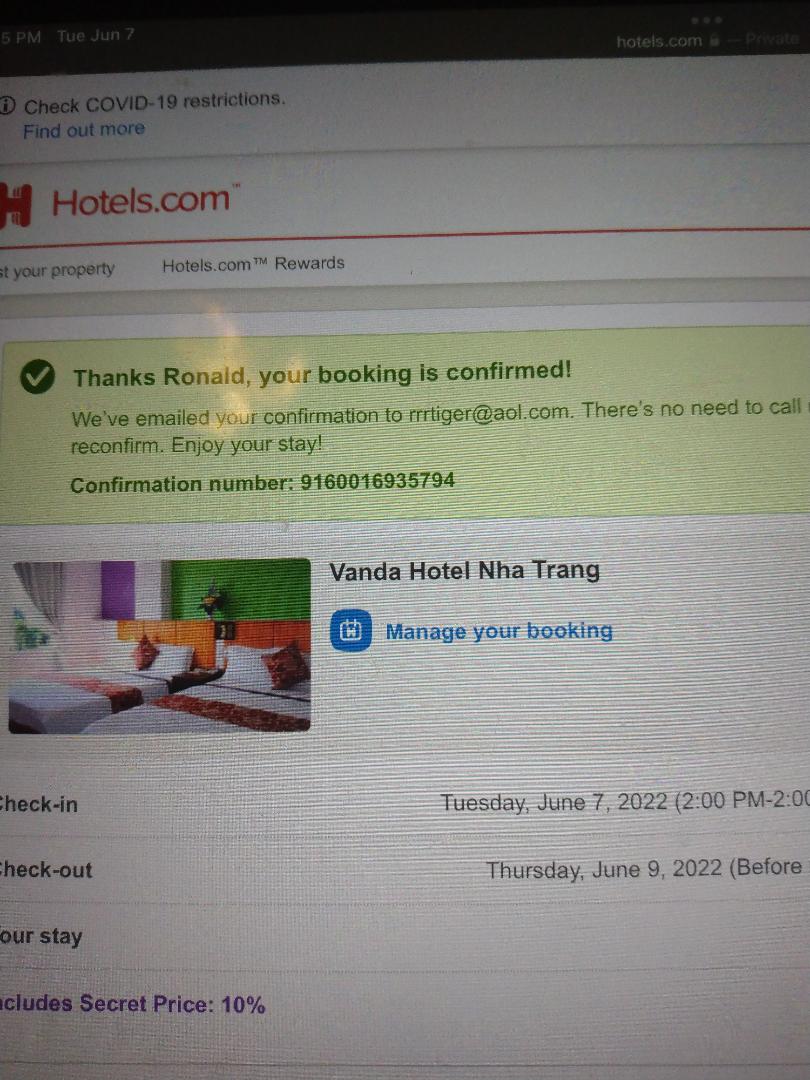Click the Check-in date row
The image size is (810, 1080).
(405, 803)
